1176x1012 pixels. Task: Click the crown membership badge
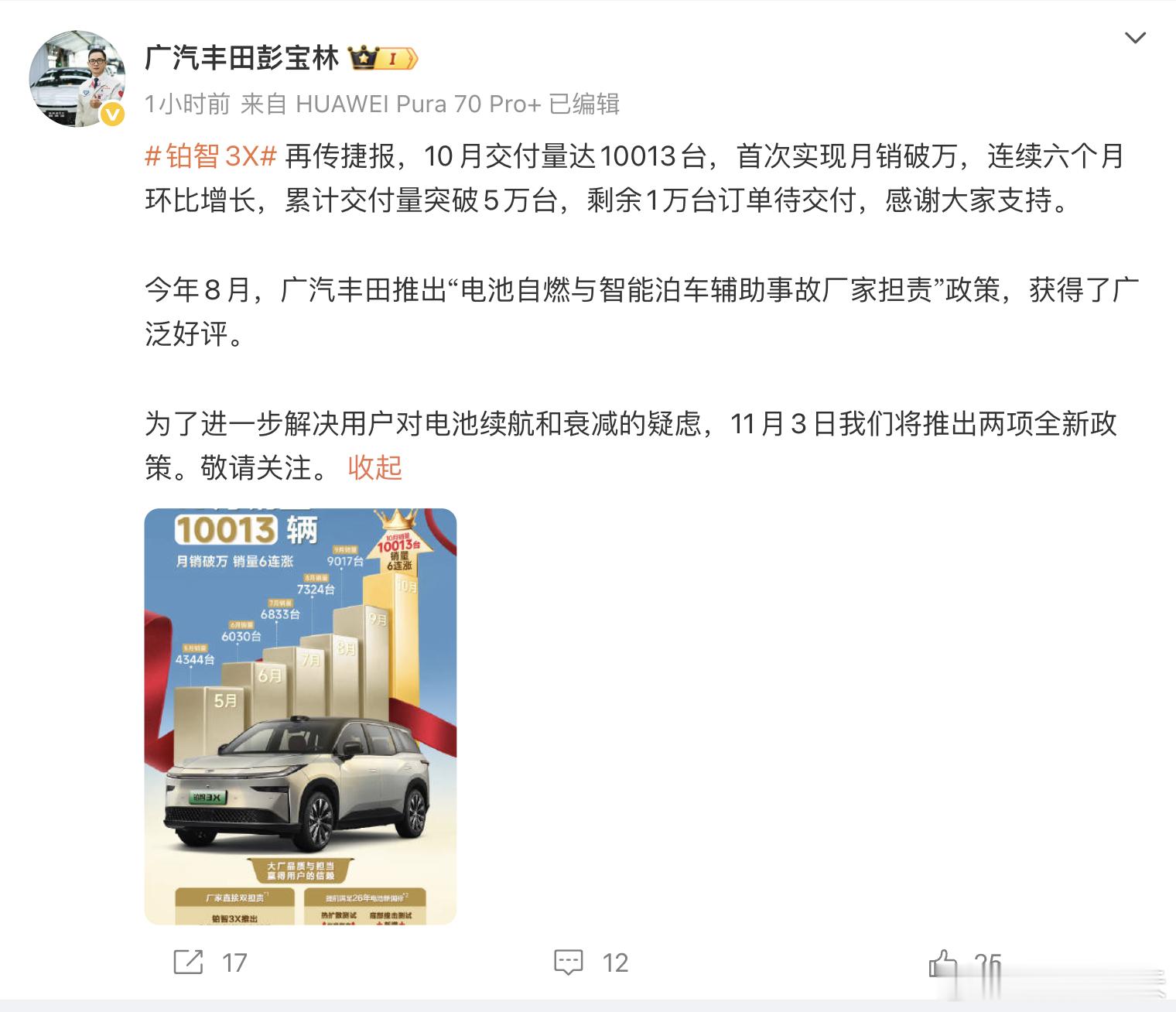pos(383,58)
